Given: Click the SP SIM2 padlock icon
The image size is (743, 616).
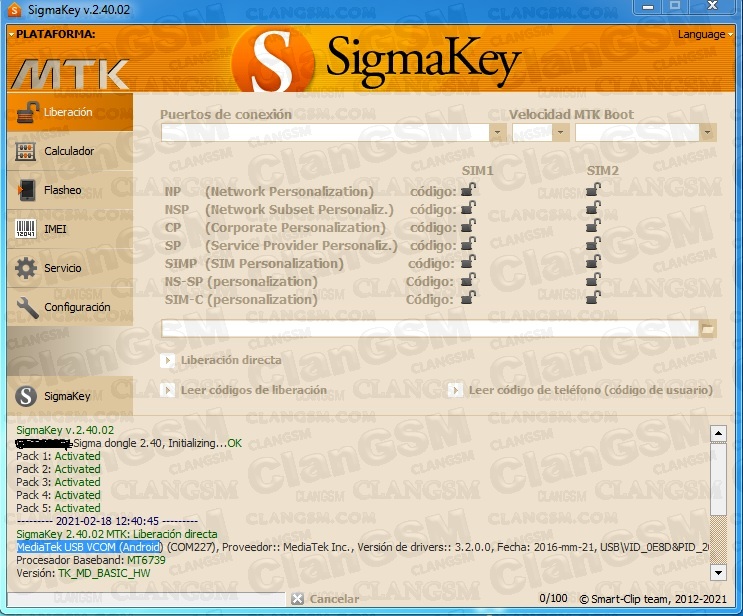Looking at the screenshot, I should tap(593, 245).
